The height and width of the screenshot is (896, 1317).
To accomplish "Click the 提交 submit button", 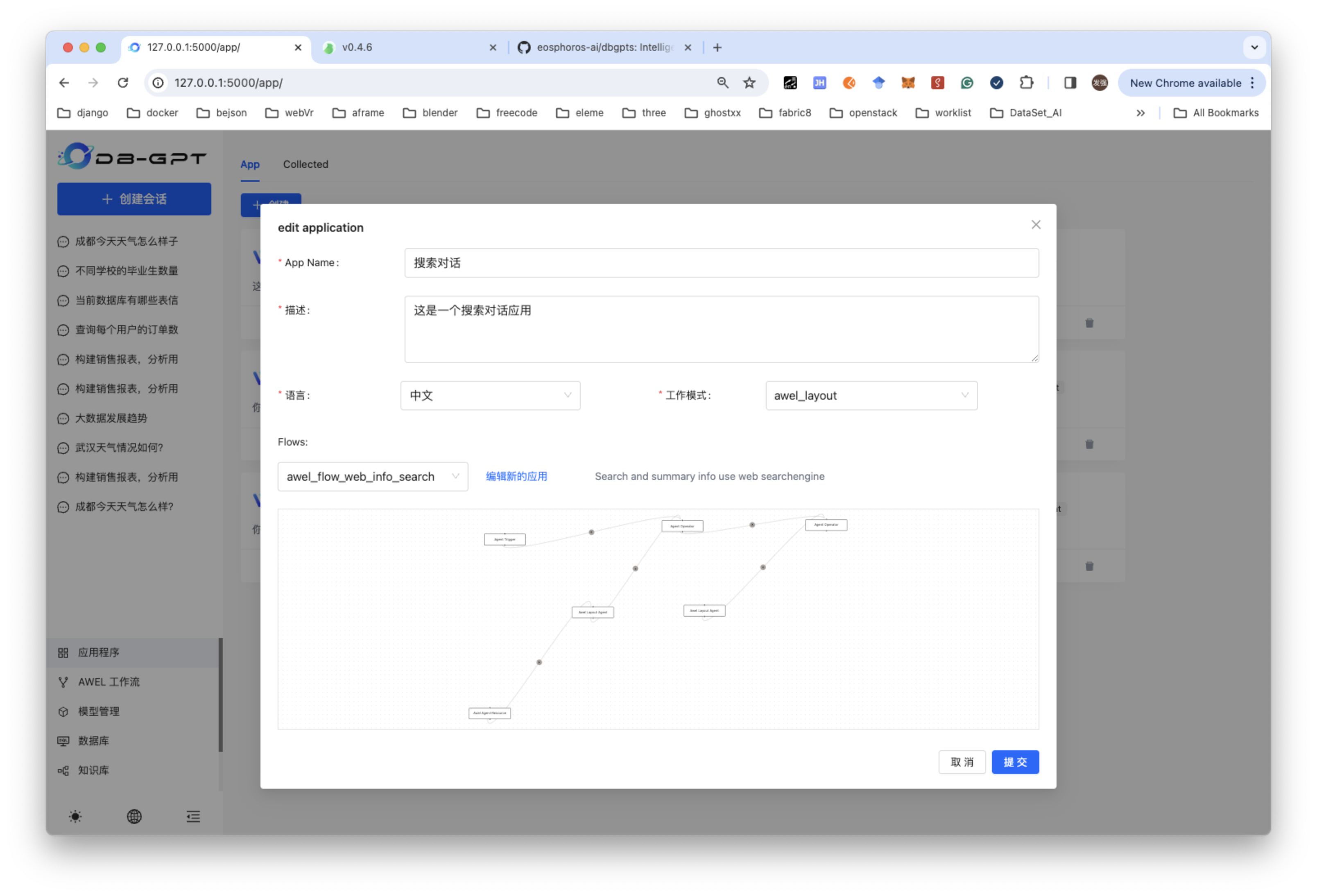I will point(1015,762).
